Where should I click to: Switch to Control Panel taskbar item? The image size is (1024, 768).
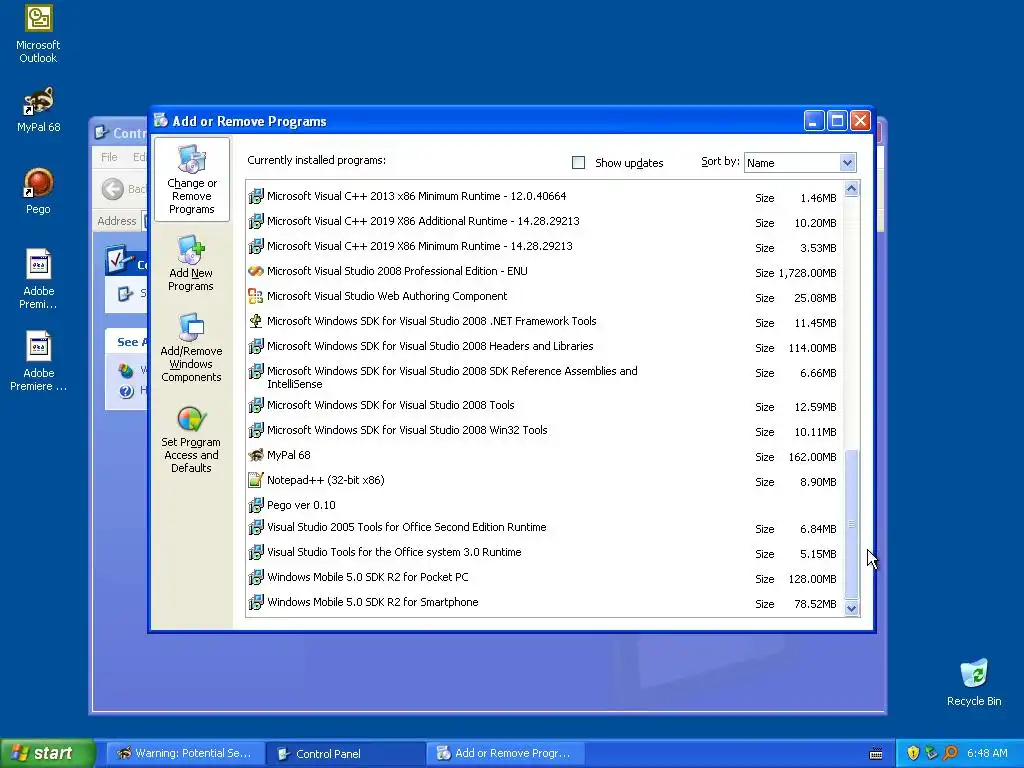point(345,753)
